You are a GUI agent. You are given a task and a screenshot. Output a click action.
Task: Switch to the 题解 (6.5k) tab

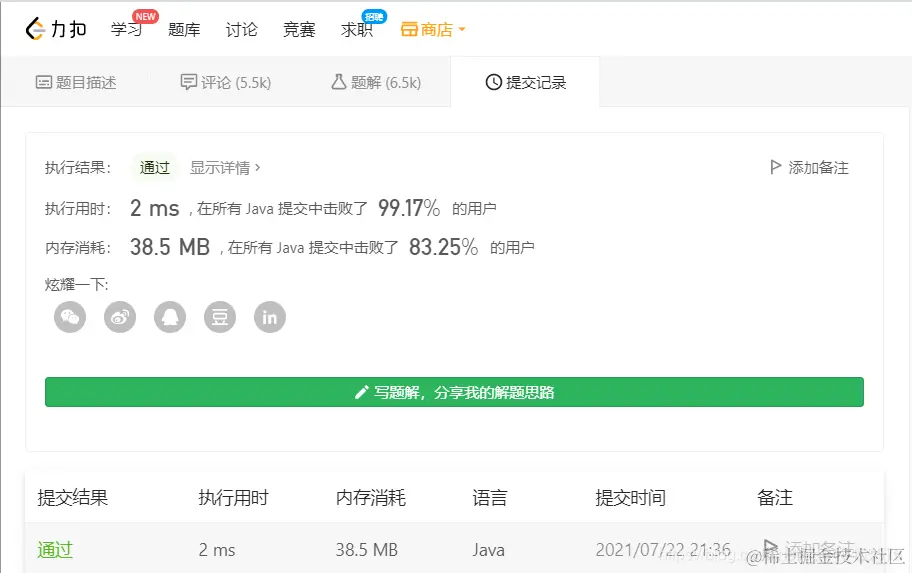376,83
